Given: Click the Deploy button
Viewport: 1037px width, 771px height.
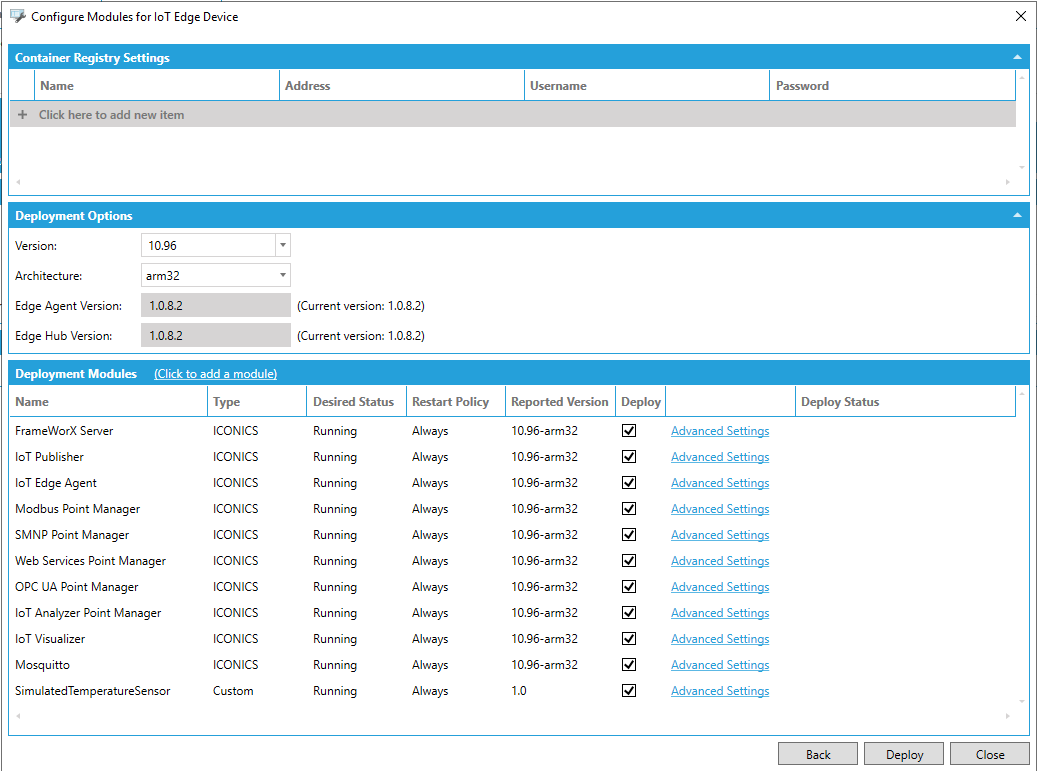Looking at the screenshot, I should pos(904,754).
